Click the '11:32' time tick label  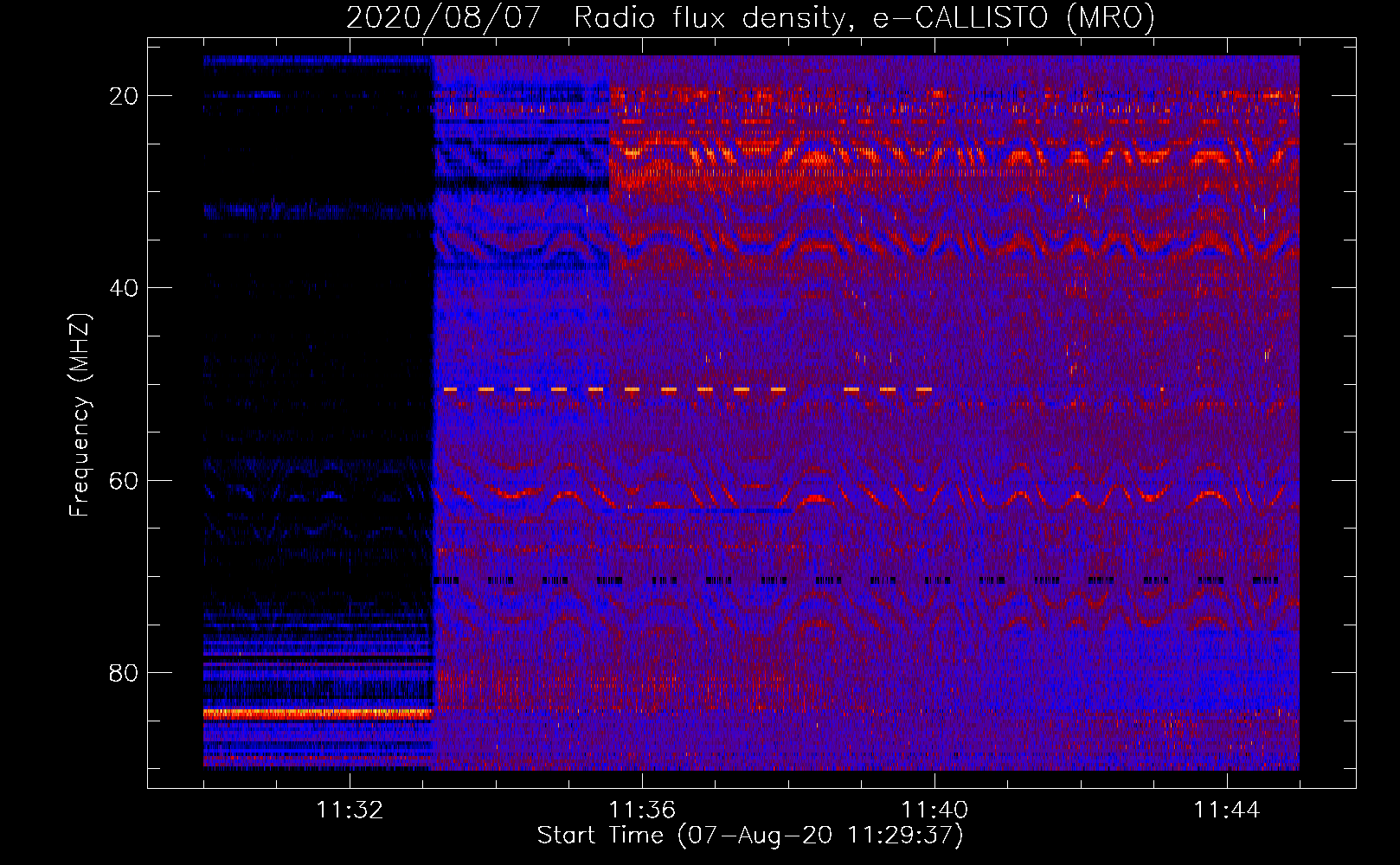click(350, 811)
